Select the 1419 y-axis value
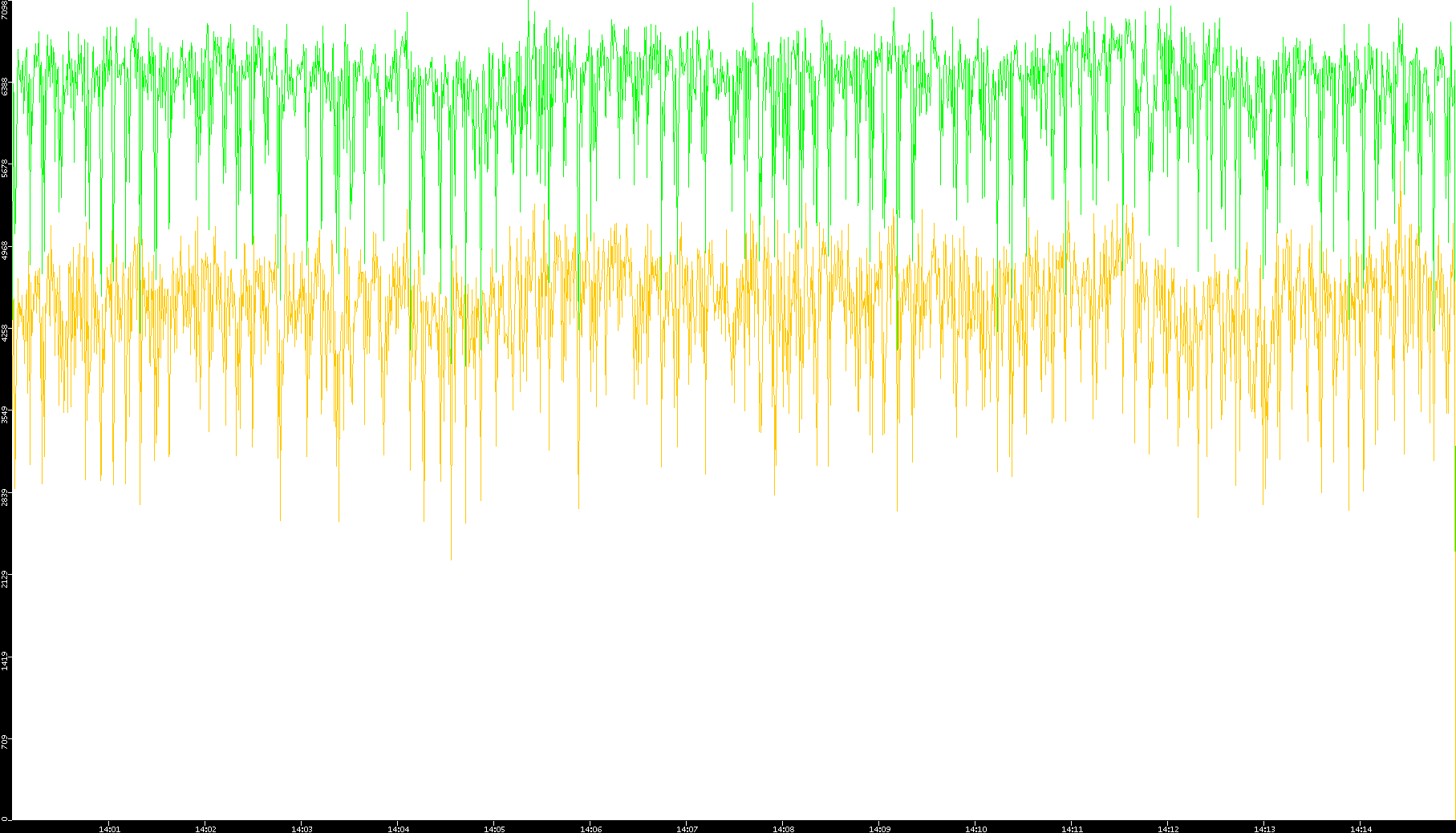This screenshot has height=833, width=1456. (5, 661)
